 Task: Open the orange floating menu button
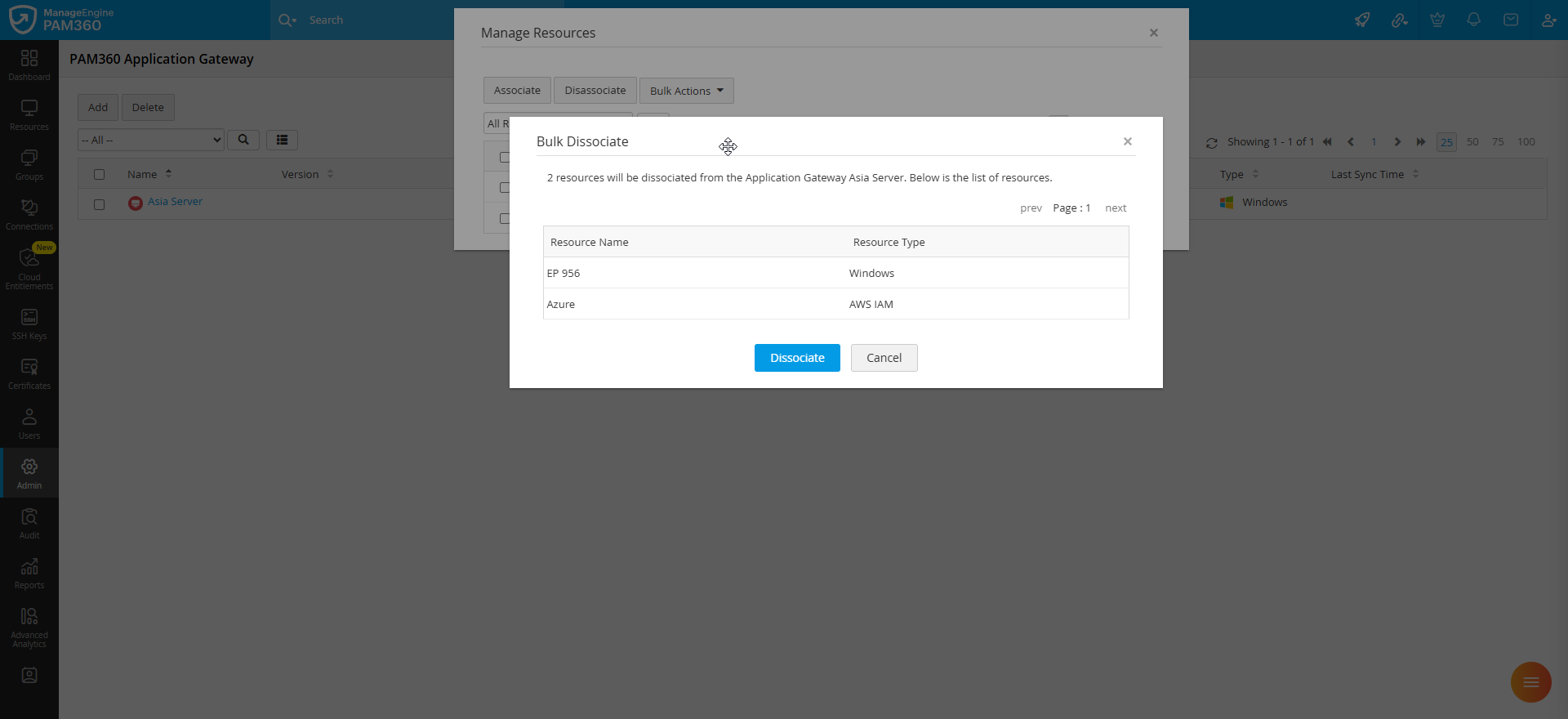1531,682
